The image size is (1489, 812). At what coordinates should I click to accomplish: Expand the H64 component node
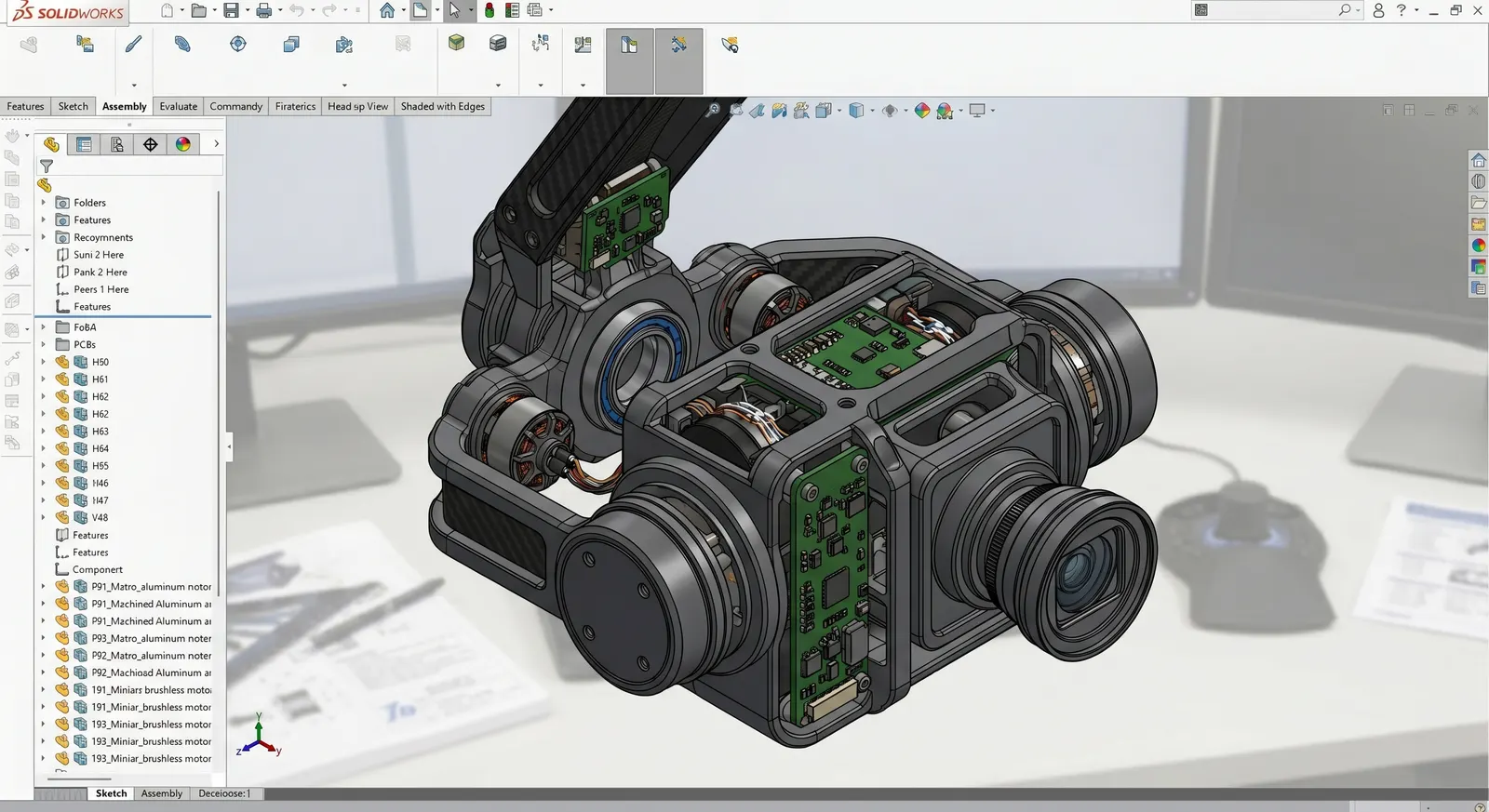tap(43, 448)
